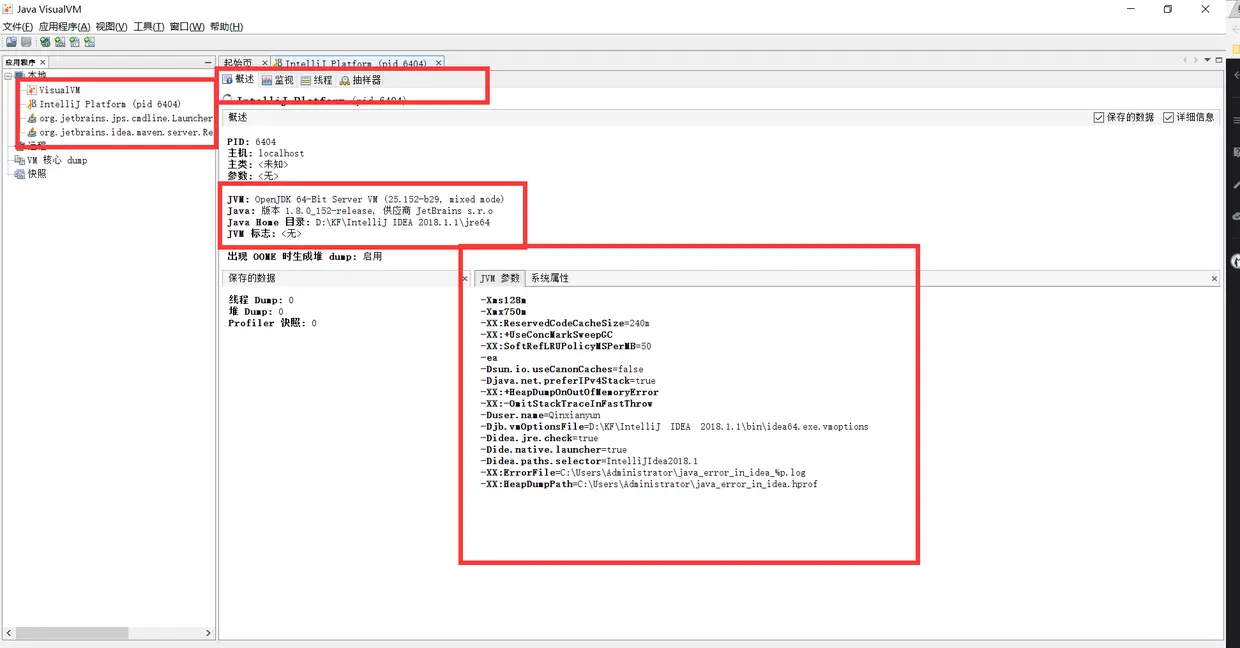Click the -Dide.native.launcher=true argument
The image size is (1240, 648).
(x=553, y=450)
